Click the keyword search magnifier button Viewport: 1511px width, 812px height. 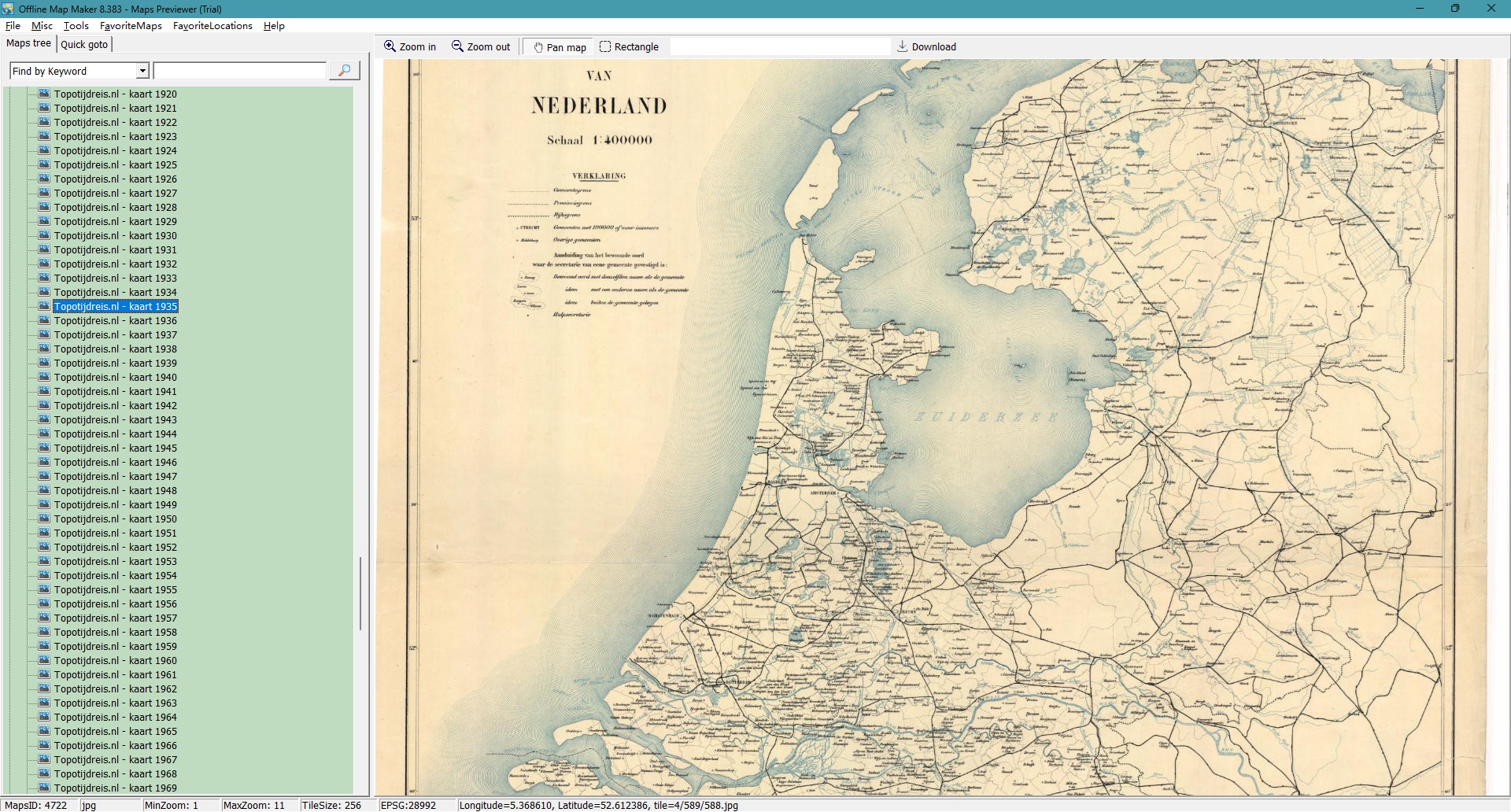[344, 71]
